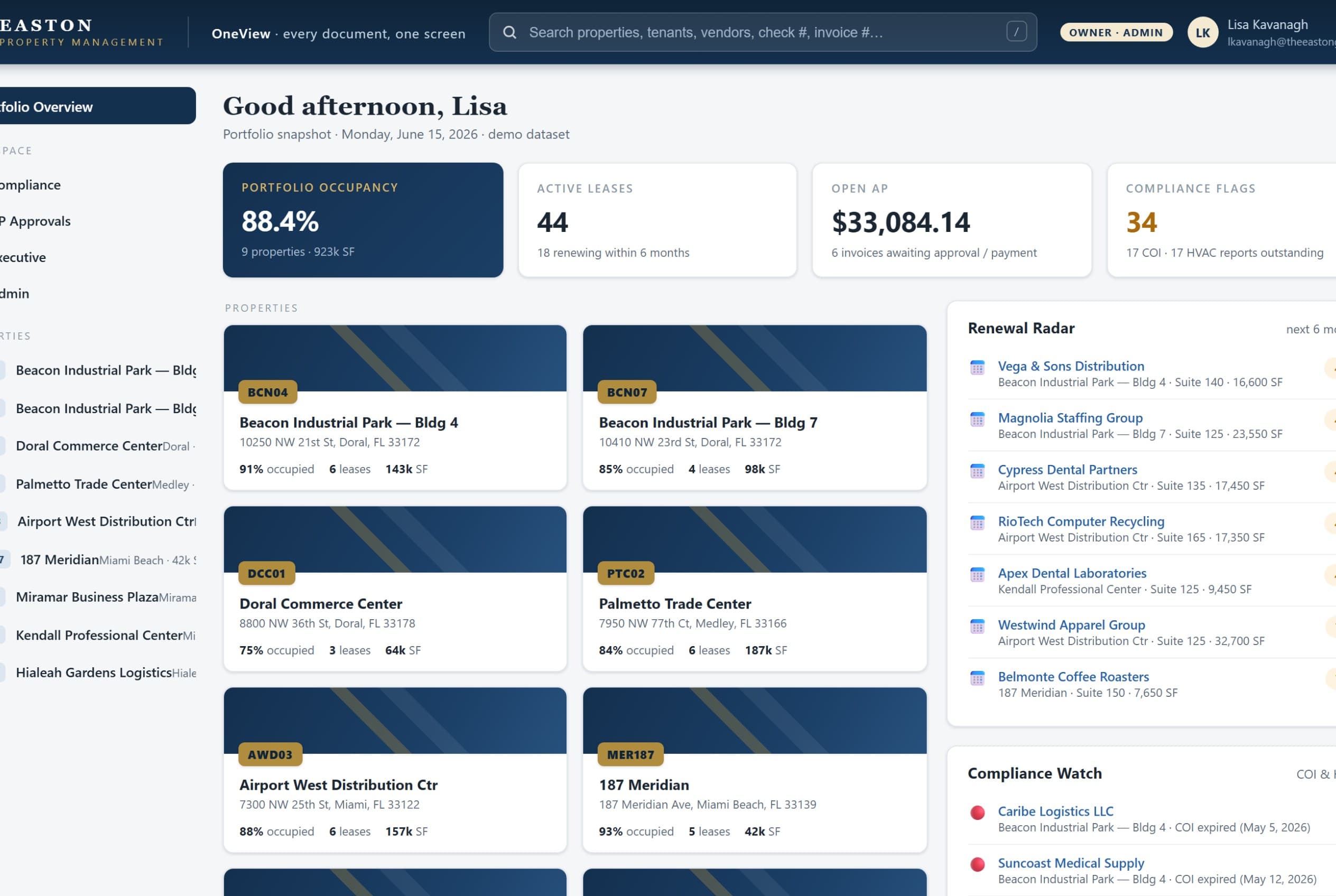Screen dimensions: 1336x896
Task: Click the BCN07 property code badge
Action: point(627,392)
